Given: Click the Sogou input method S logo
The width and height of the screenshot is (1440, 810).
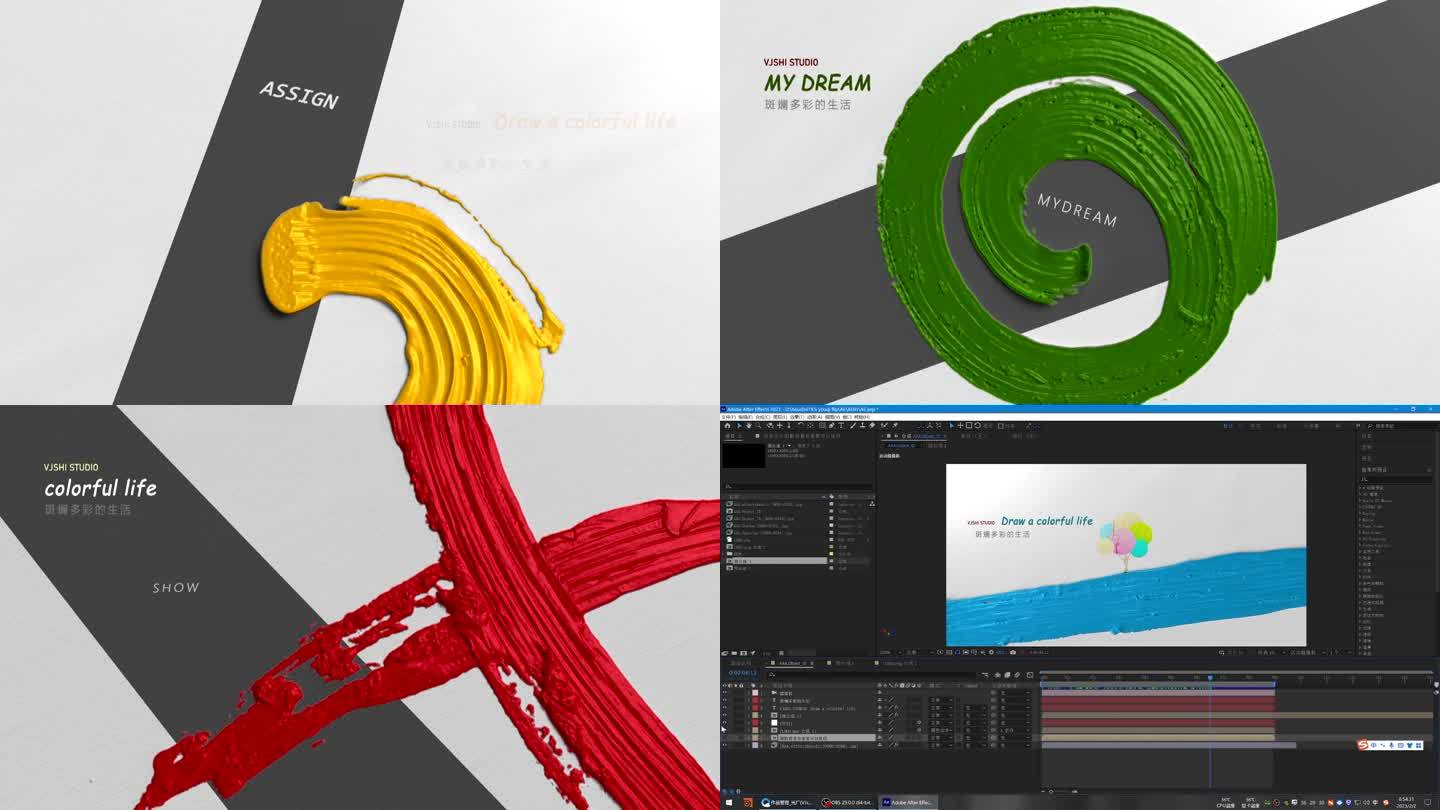Looking at the screenshot, I should click(x=1363, y=745).
